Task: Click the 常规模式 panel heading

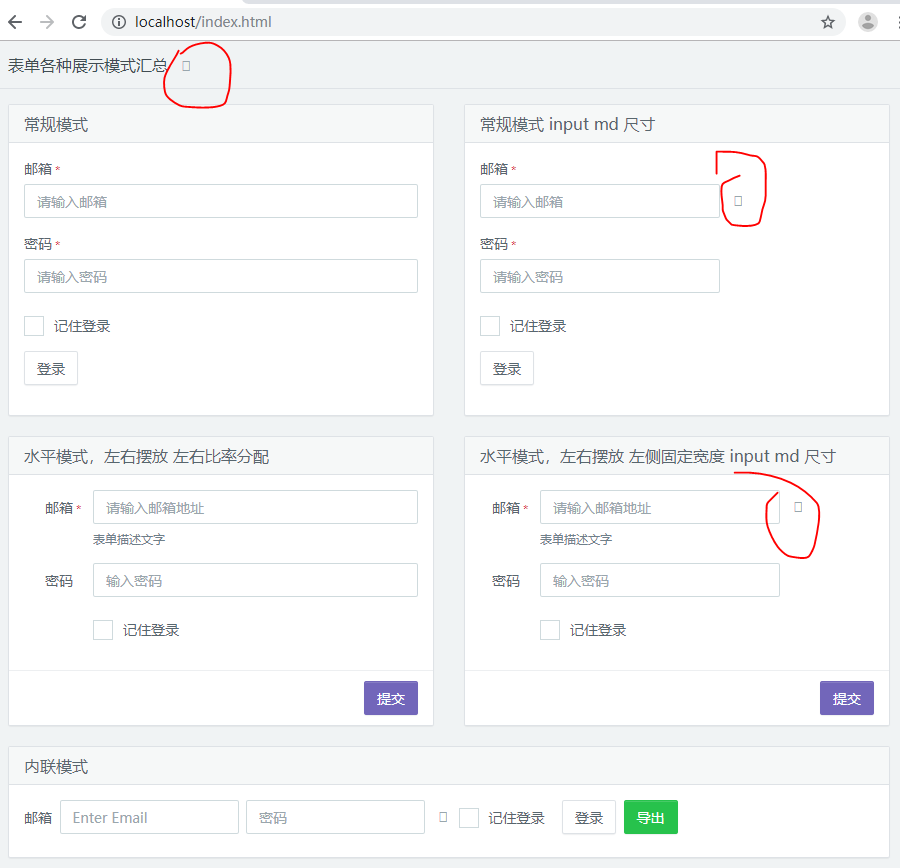Action: point(56,125)
